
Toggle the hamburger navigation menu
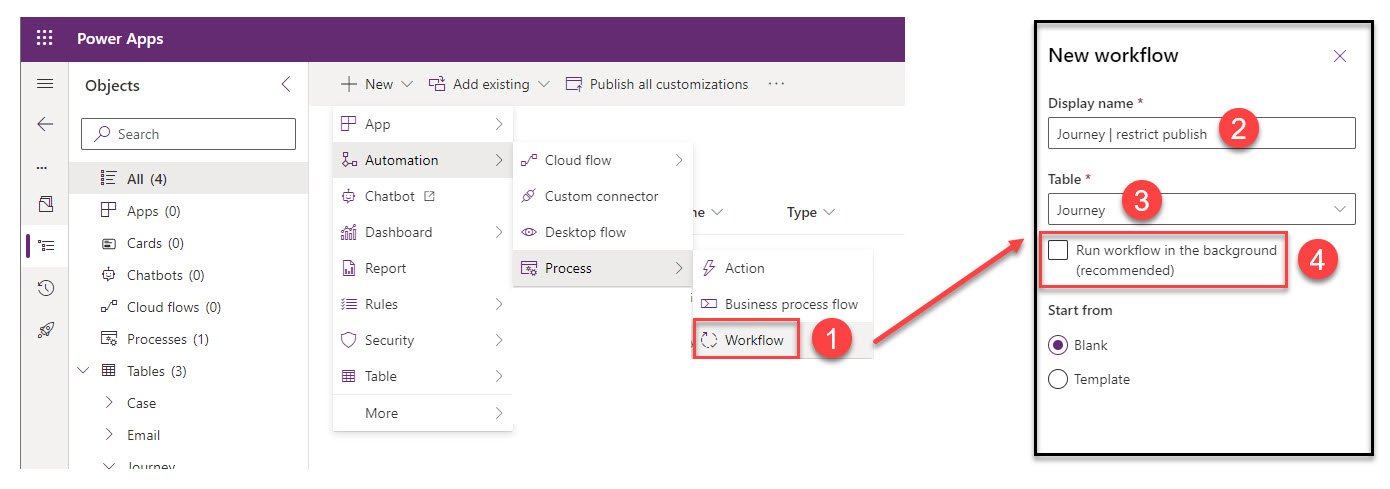[x=45, y=85]
